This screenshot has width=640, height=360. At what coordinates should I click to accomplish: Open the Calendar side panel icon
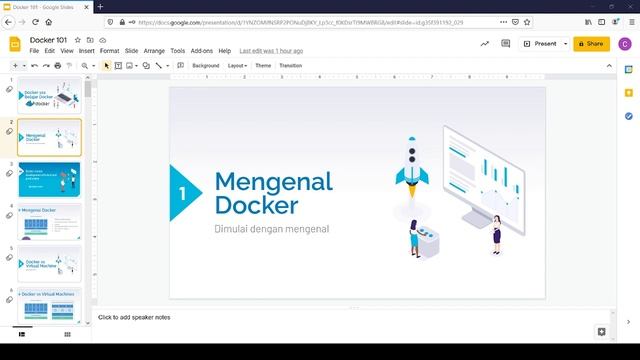(629, 70)
